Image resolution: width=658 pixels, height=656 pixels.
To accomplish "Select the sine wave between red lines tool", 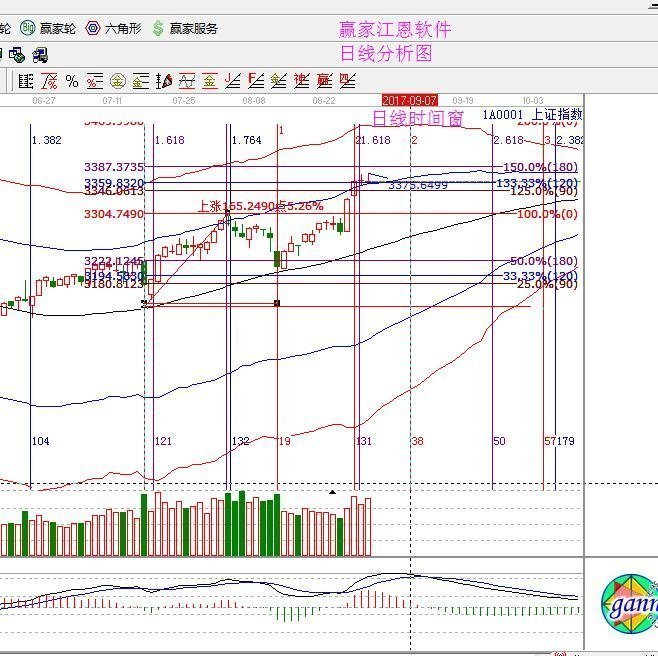I will pyautogui.click(x=187, y=81).
